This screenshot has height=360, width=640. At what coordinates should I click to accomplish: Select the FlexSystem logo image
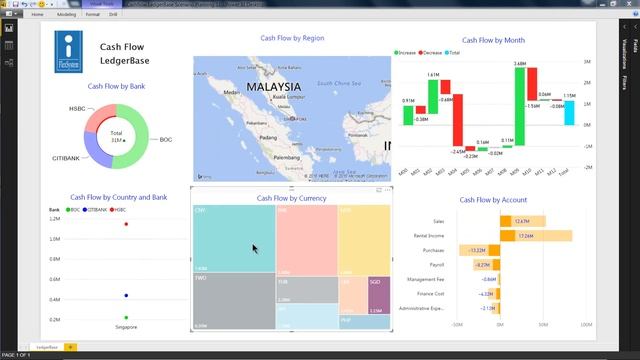pyautogui.click(x=69, y=52)
